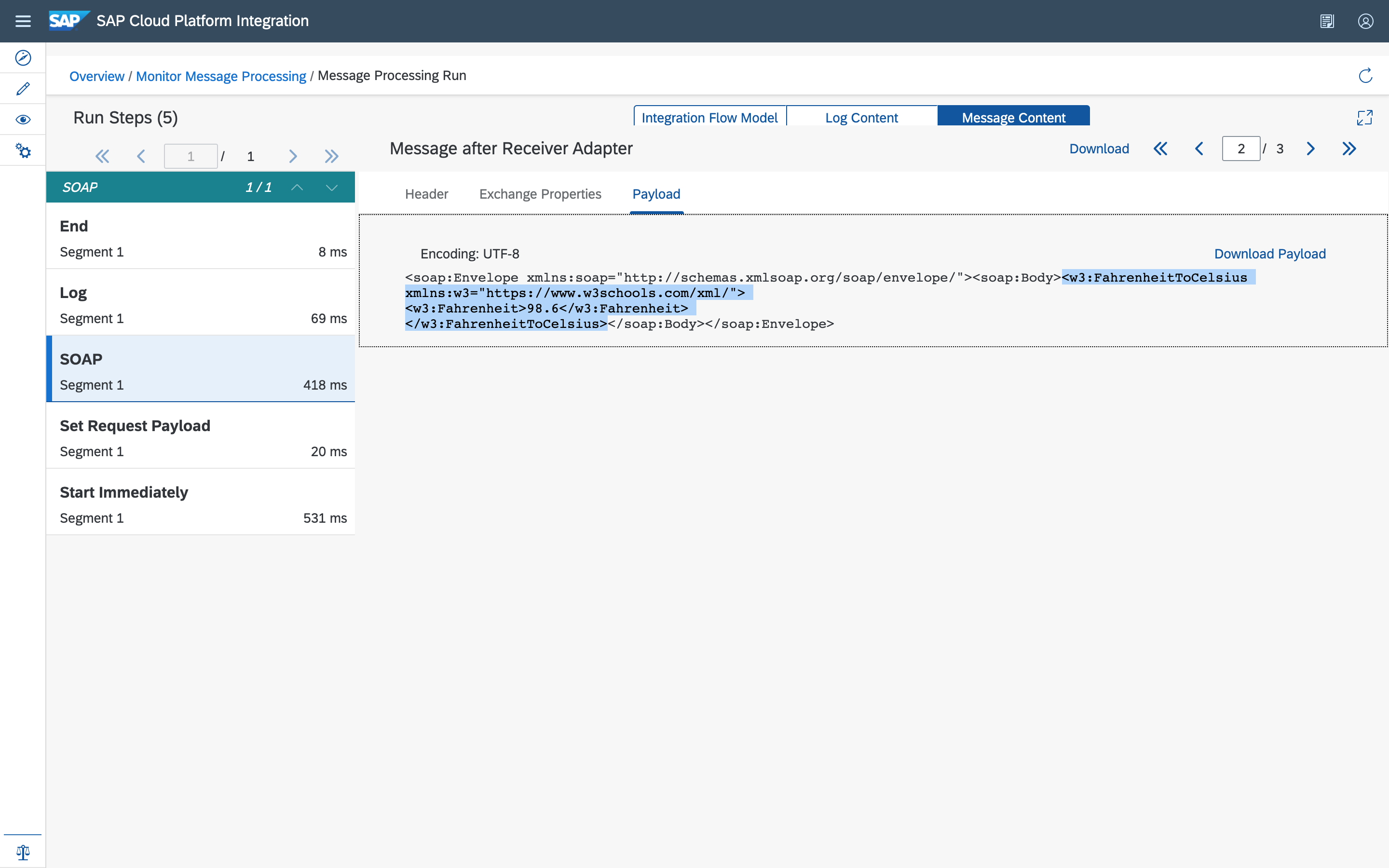Select the Set Request Payload run step

[x=200, y=436]
